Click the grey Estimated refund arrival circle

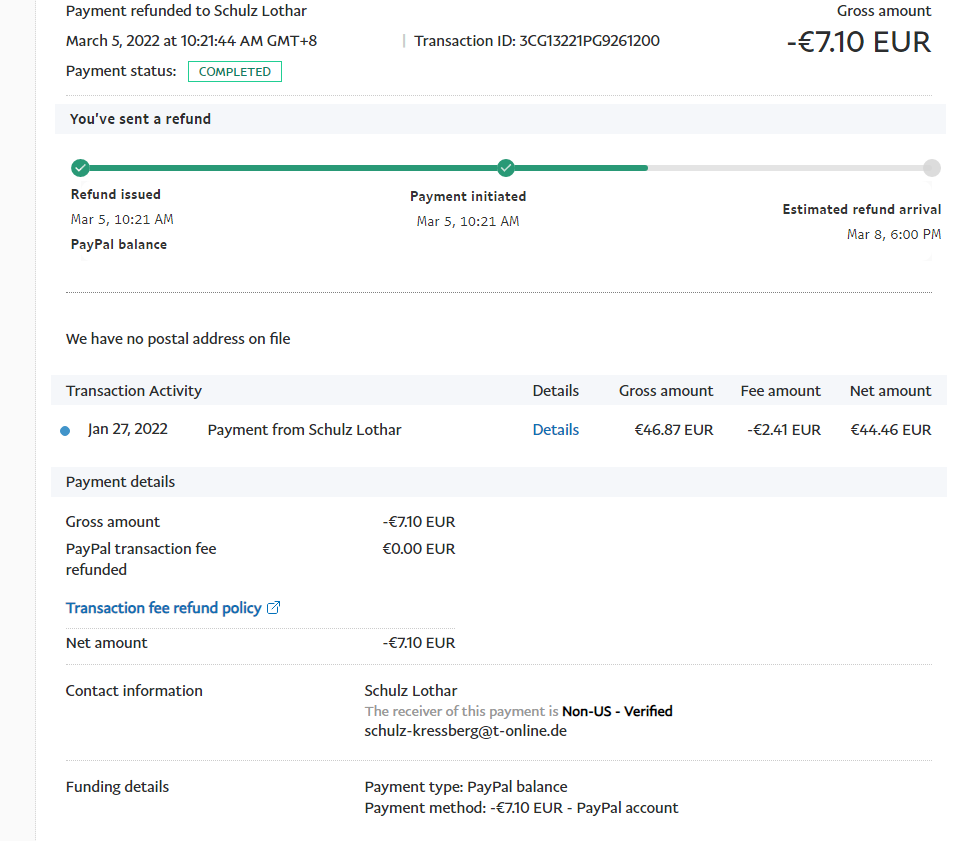pyautogui.click(x=931, y=168)
